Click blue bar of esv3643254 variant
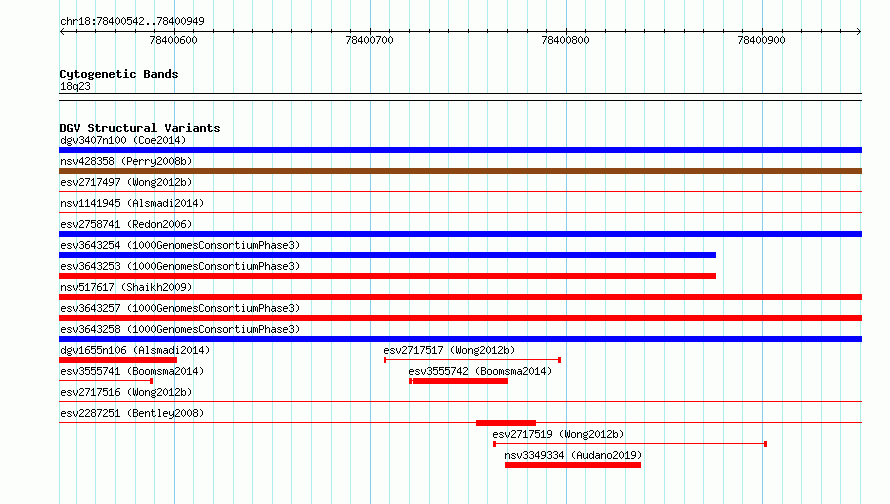890x504 pixels. pos(387,255)
